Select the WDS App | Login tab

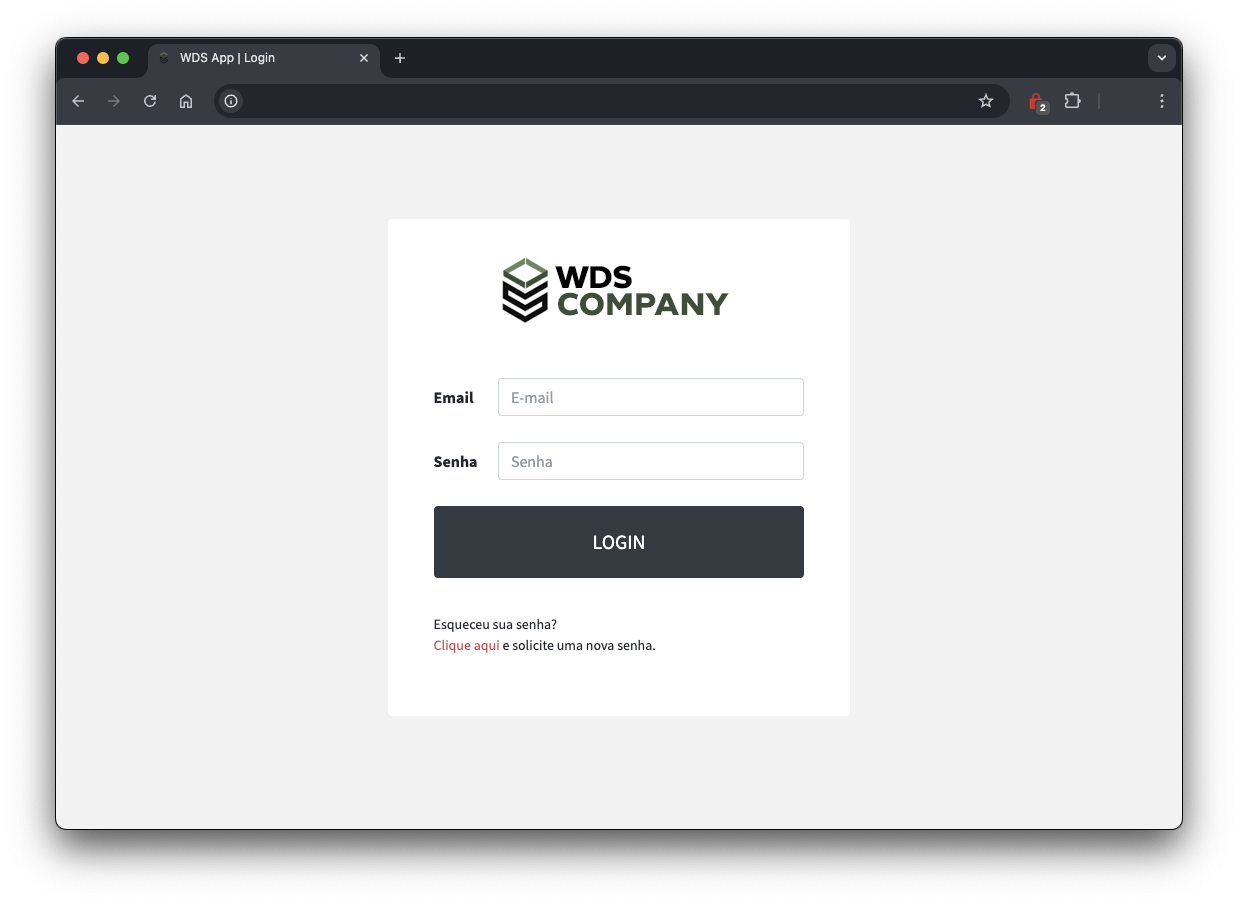[x=250, y=57]
